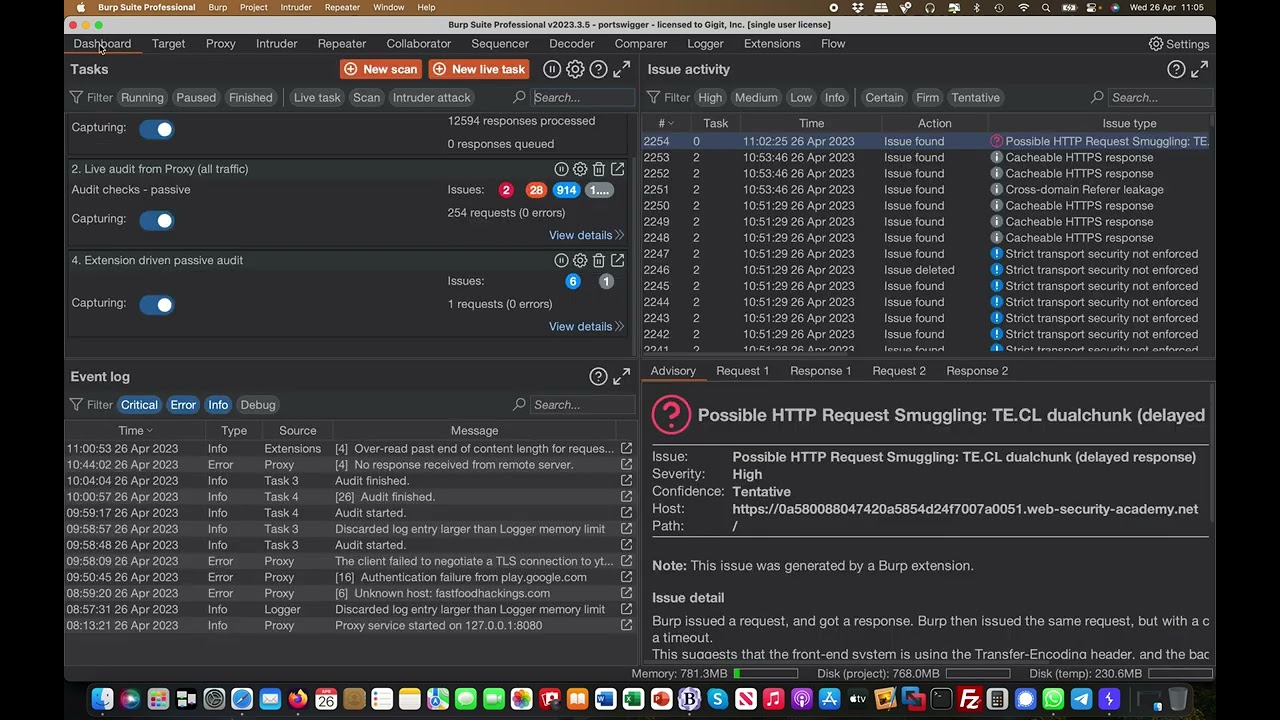The width and height of the screenshot is (1280, 720).
Task: Open Finder from the macOS dock
Action: tap(102, 699)
